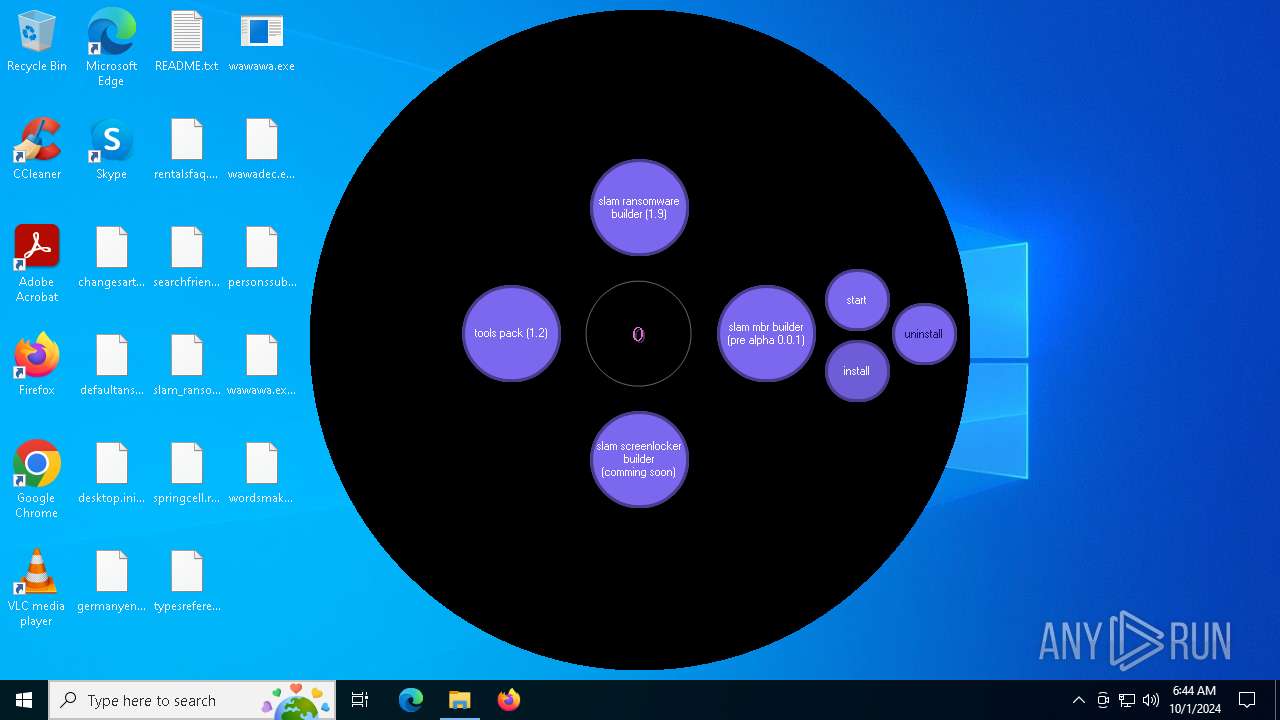Select the Google Chrome desktop shortcut
The width and height of the screenshot is (1280, 720).
tap(37, 480)
